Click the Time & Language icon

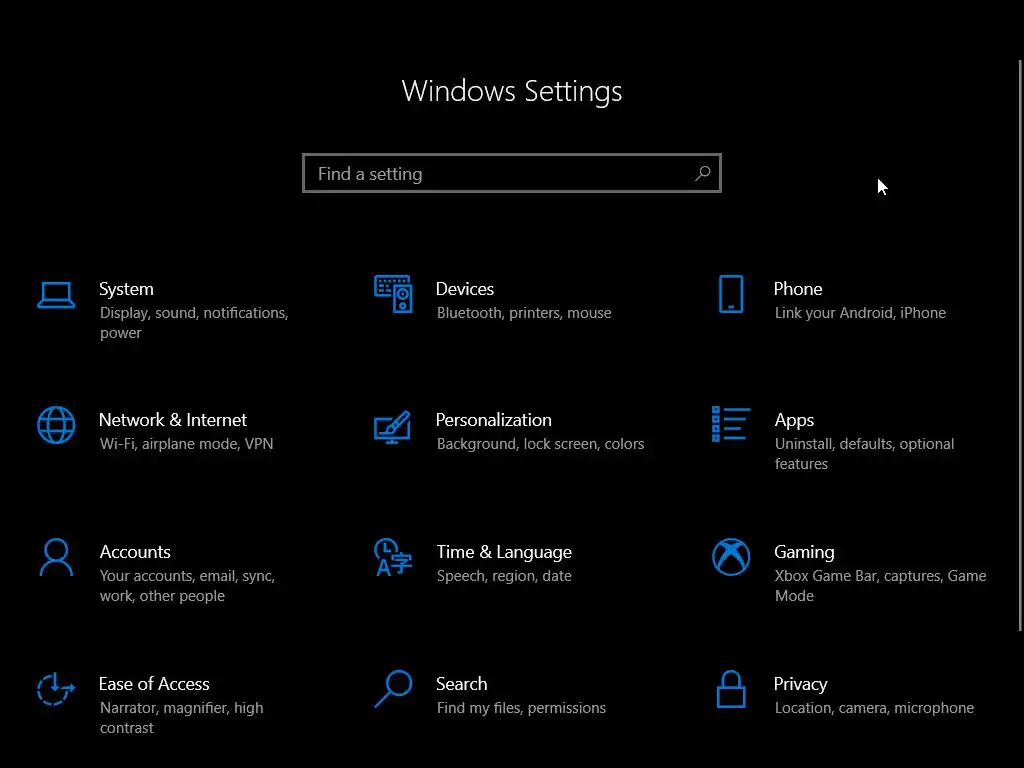pos(392,557)
